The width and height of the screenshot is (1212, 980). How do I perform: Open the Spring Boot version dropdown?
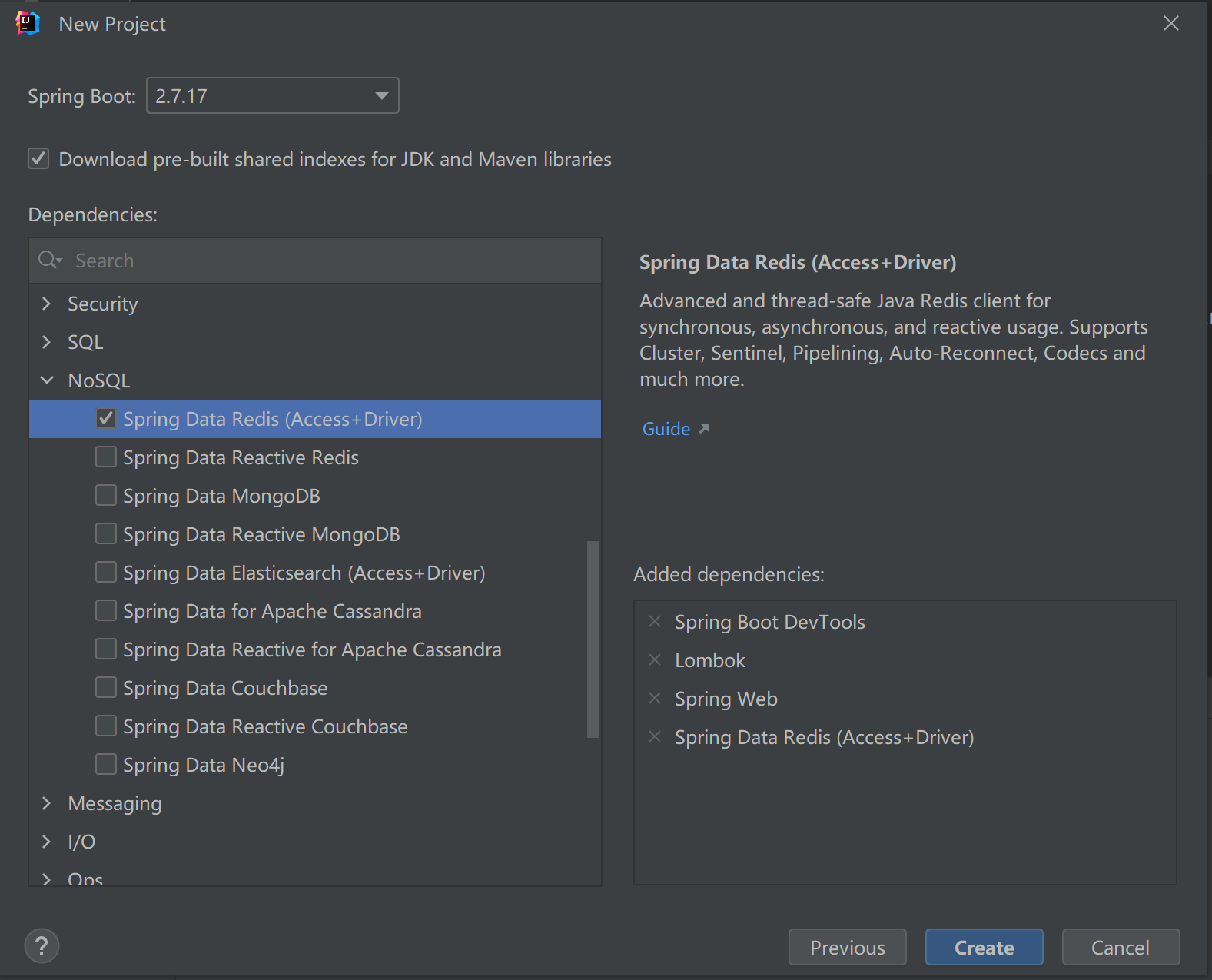273,96
